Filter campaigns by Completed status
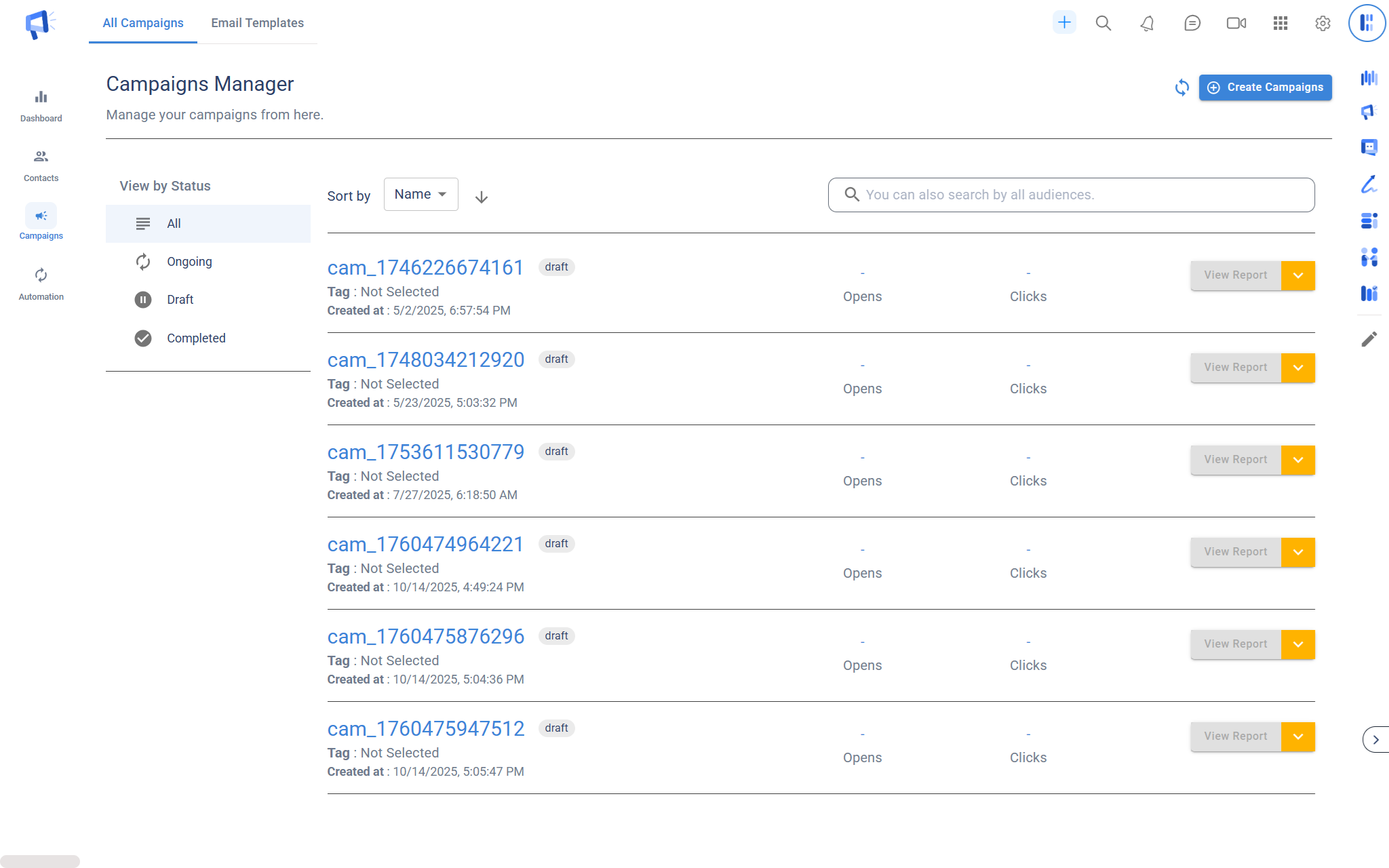Screen dimensions: 1389x868 pos(195,338)
